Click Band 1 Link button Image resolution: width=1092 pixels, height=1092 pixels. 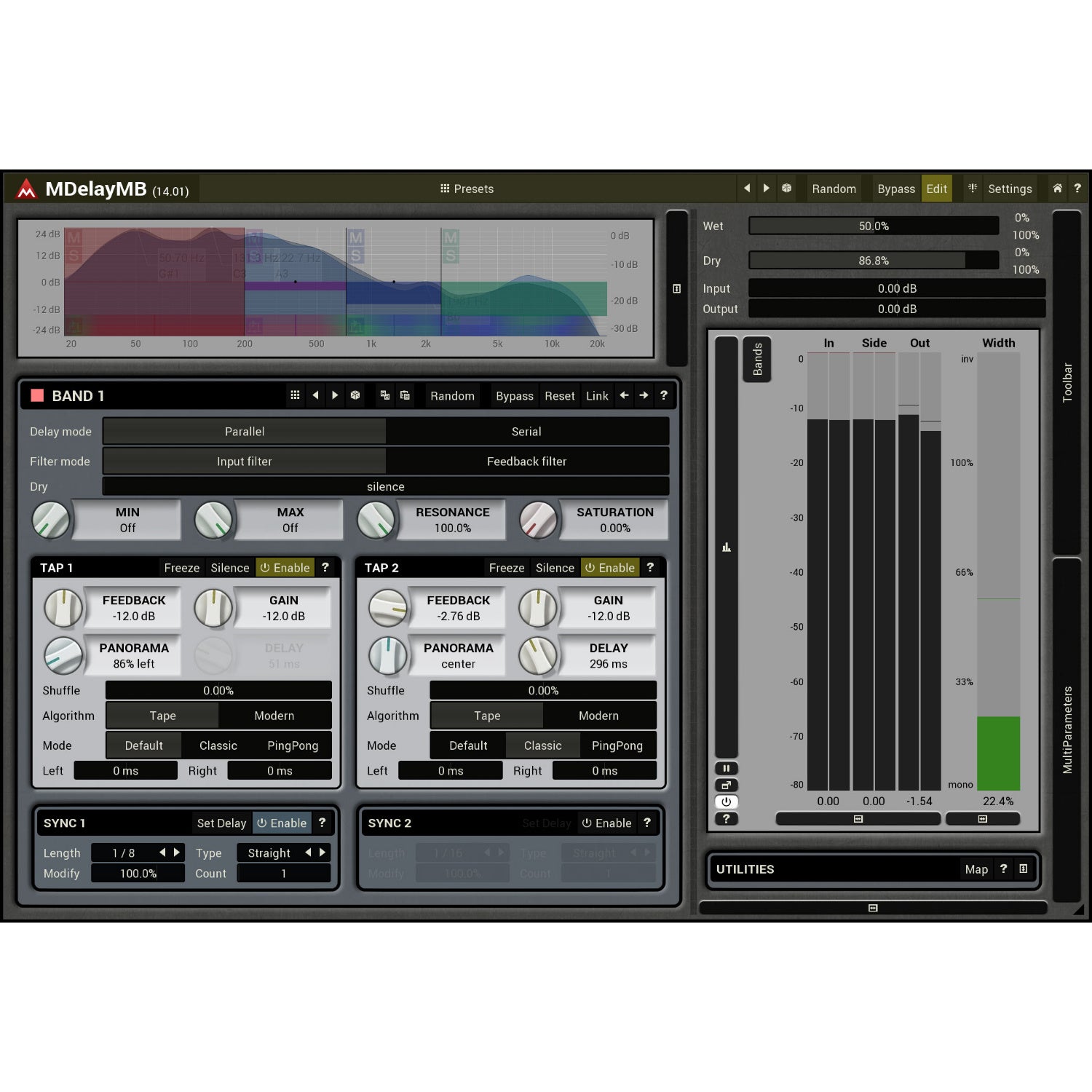click(597, 396)
